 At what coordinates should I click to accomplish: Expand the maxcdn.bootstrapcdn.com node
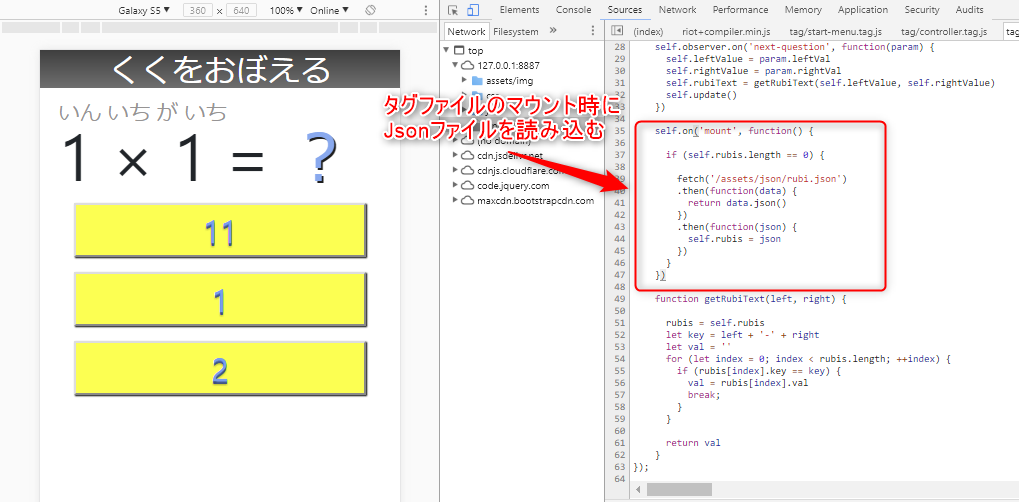pyautogui.click(x=456, y=200)
